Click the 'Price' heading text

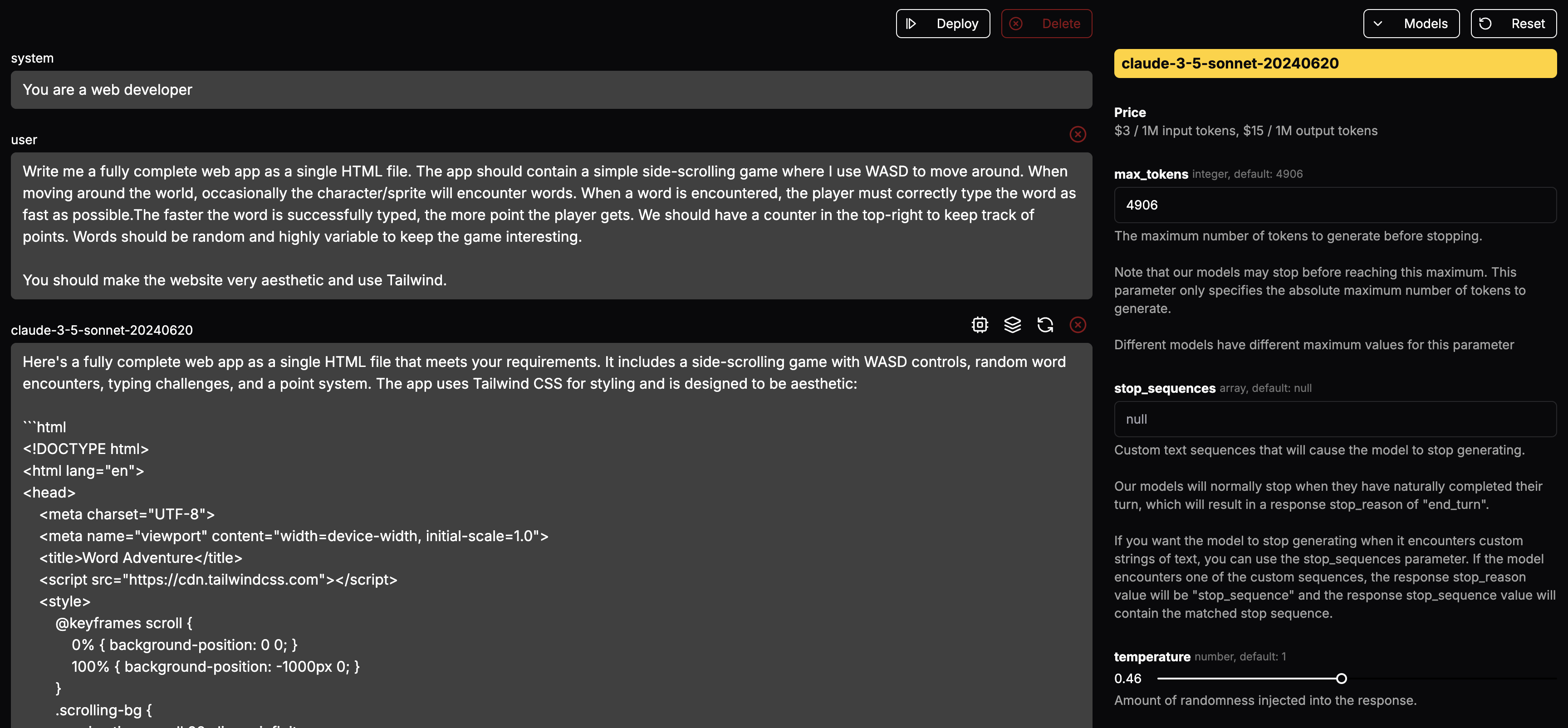tap(1130, 112)
